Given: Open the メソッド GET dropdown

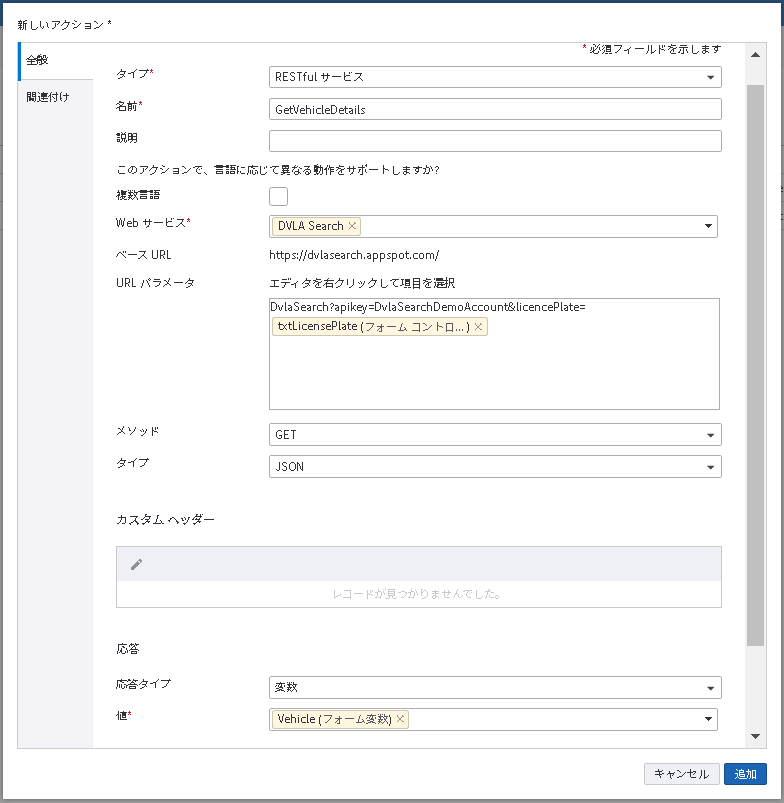Looking at the screenshot, I should point(710,435).
